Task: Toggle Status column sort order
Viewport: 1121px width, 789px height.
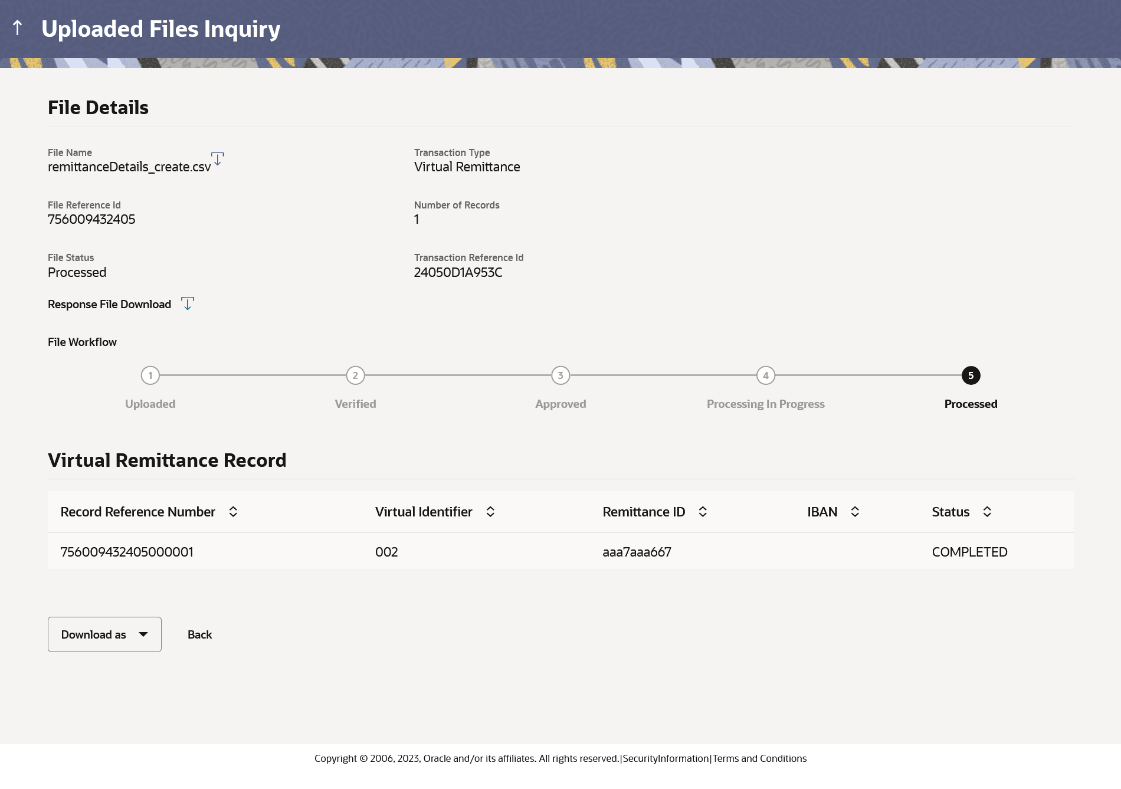Action: (x=987, y=511)
